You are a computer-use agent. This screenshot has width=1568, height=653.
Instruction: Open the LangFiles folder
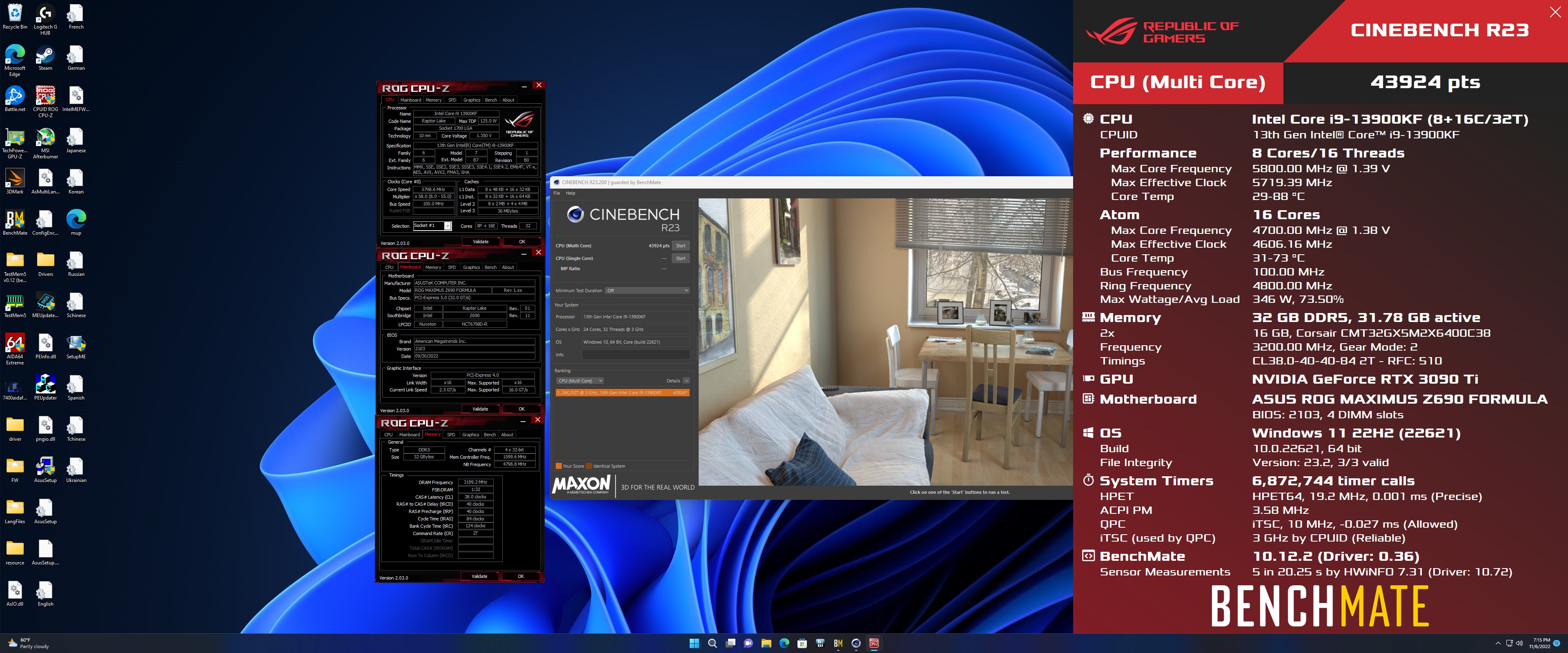point(15,511)
